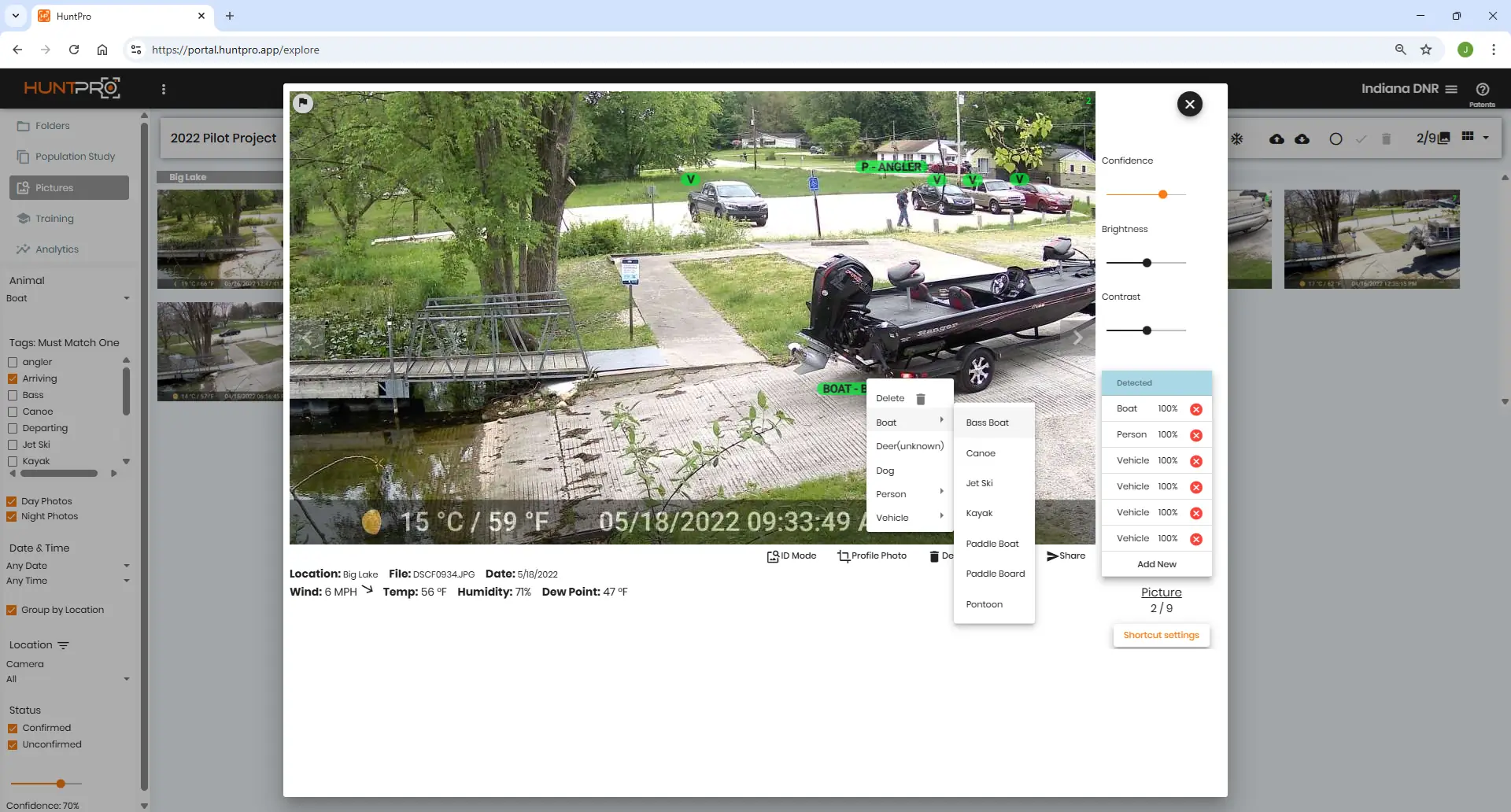
Task: Expand the Person submenu
Action: coord(910,494)
